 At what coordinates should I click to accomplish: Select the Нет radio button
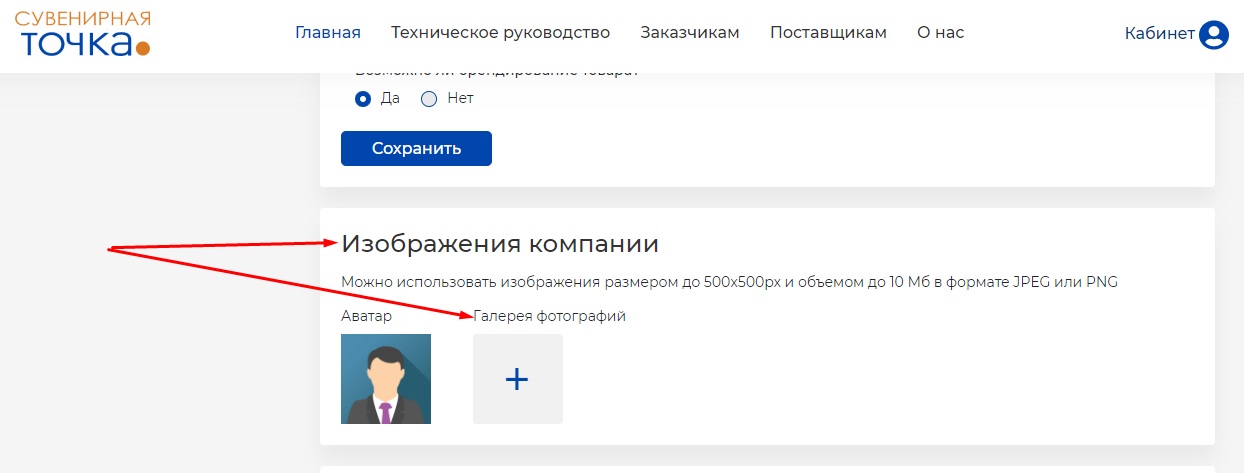[429, 99]
